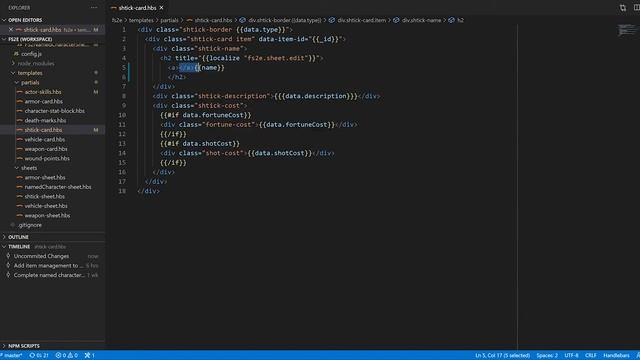Change indentation via Spaces: 2
This screenshot has width=640, height=360.
[x=547, y=356]
